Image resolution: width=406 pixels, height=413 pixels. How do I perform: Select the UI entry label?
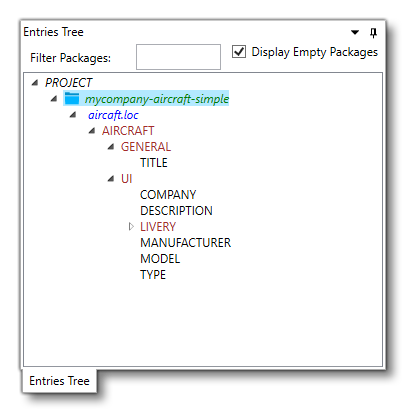coord(127,179)
